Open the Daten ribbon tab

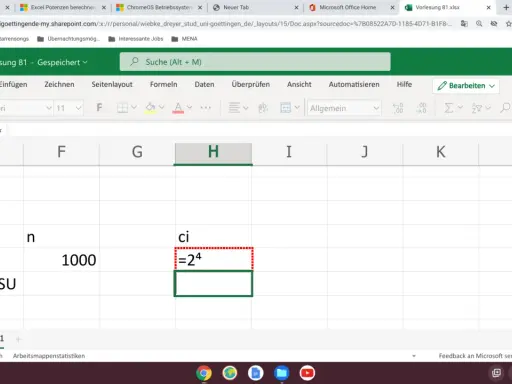pyautogui.click(x=204, y=84)
